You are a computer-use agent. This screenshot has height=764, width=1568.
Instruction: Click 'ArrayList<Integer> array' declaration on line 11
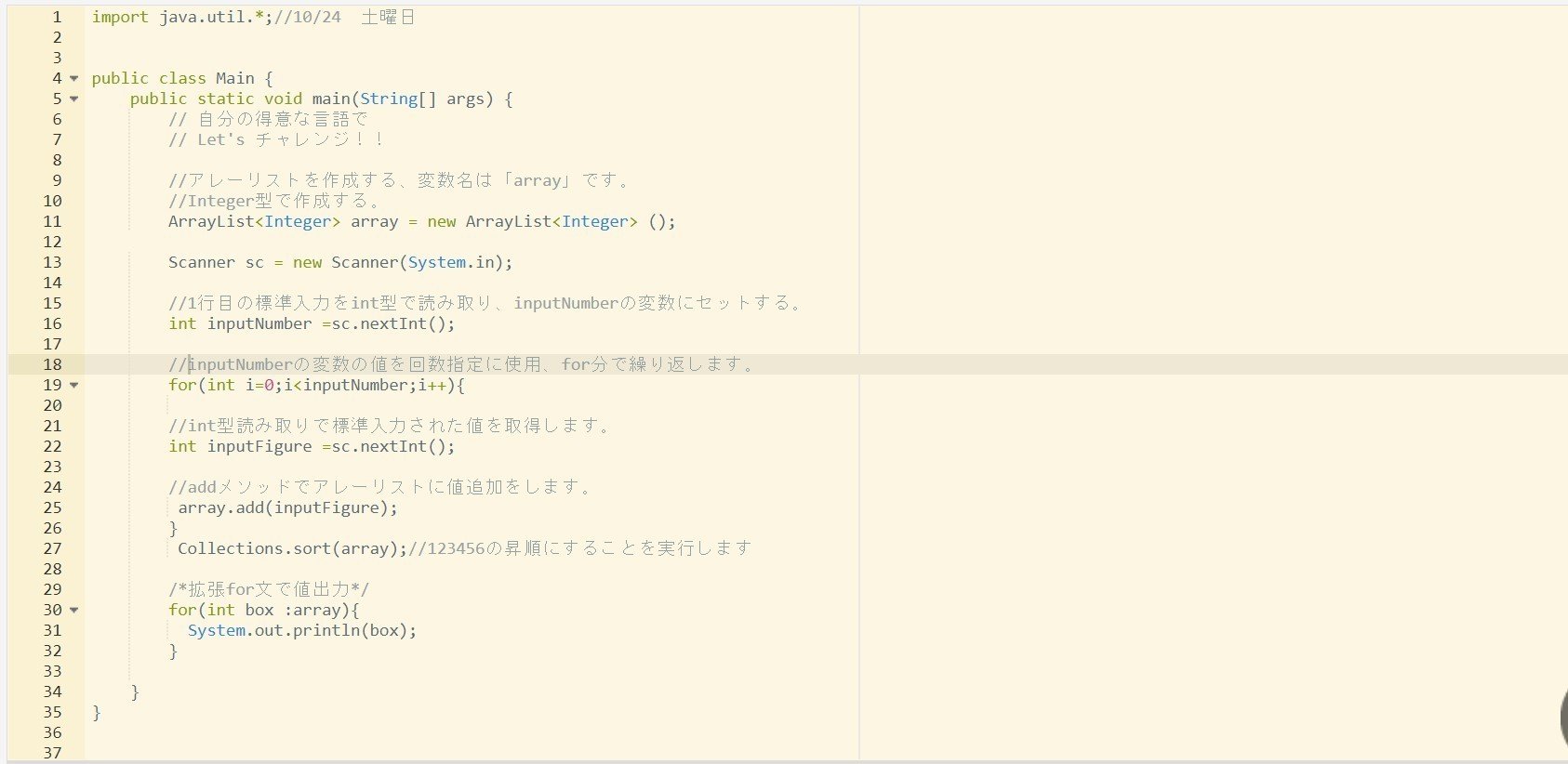283,222
